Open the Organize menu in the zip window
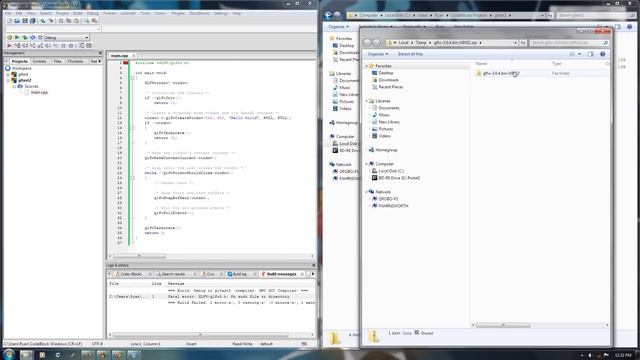The height and width of the screenshot is (360, 640). click(x=378, y=54)
